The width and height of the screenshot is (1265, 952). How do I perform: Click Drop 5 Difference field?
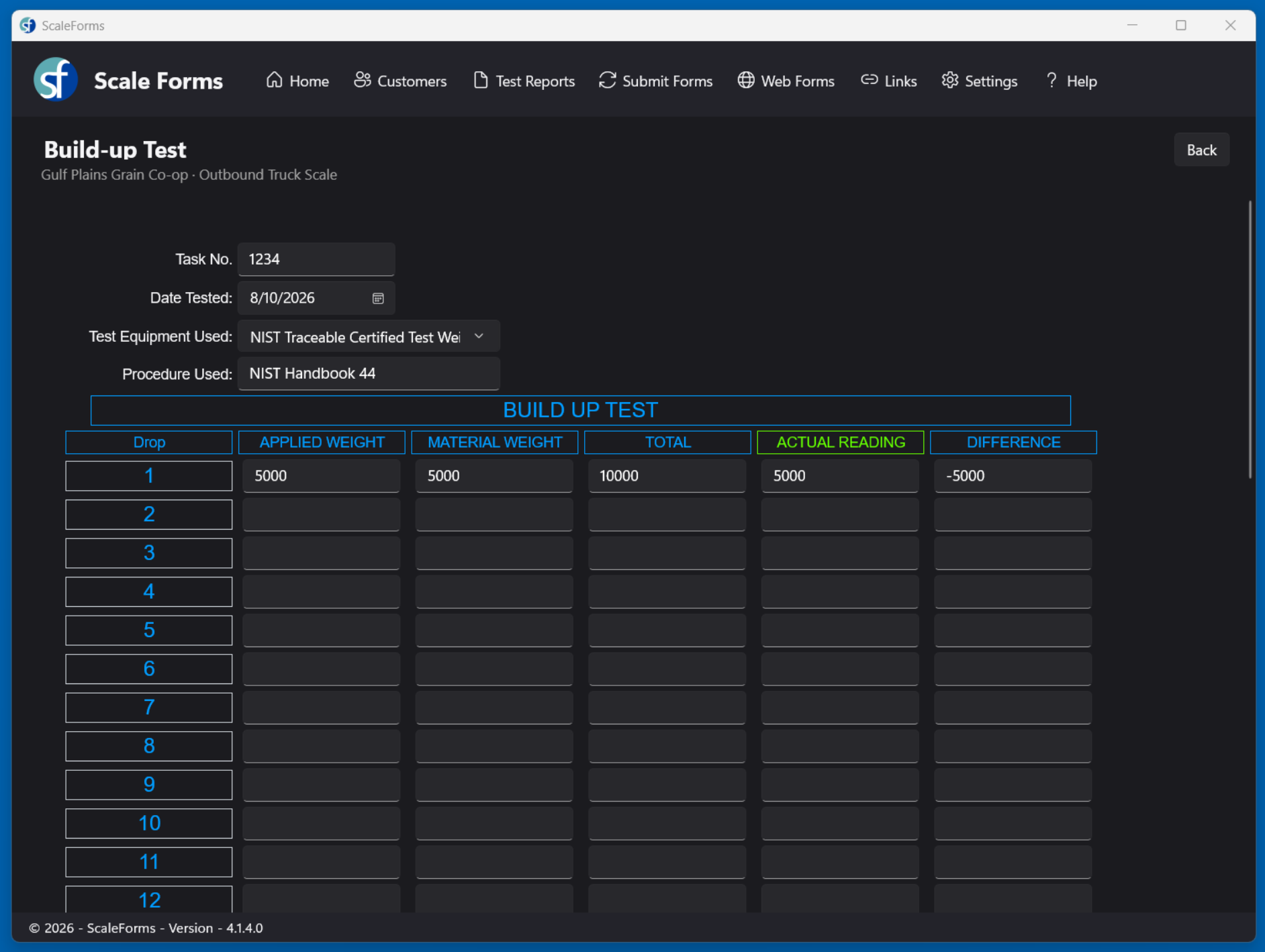coord(1013,630)
